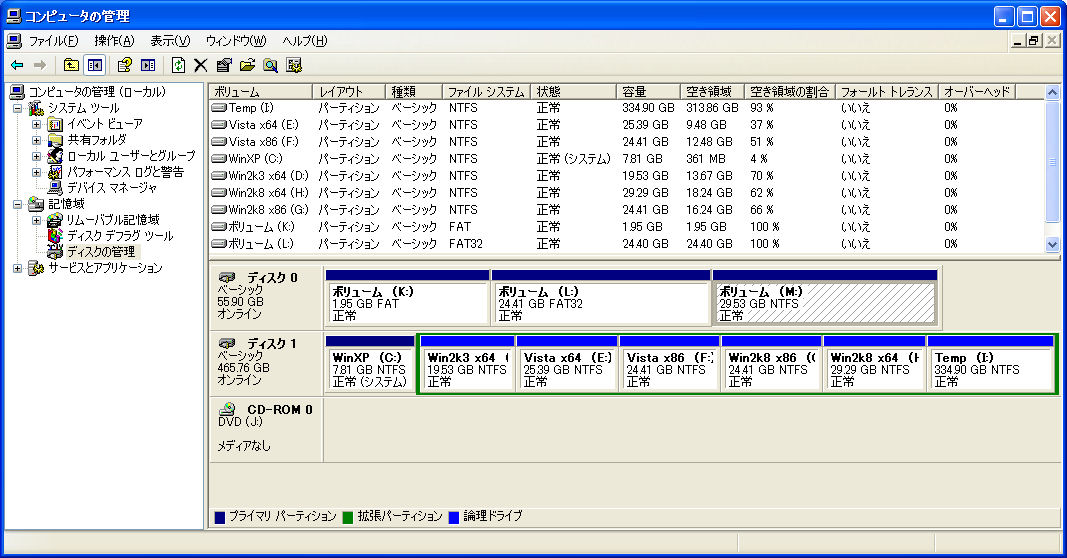Select Win2k3 x64 (D:) volume list row
This screenshot has height=558, width=1067.
pos(626,176)
